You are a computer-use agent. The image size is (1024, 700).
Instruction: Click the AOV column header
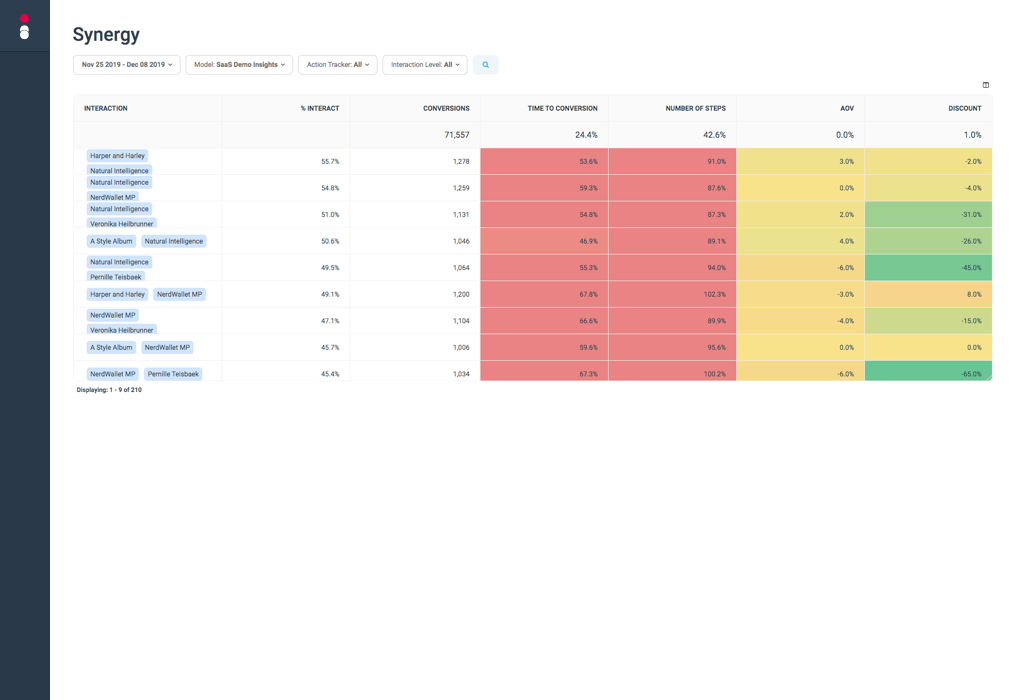846,108
